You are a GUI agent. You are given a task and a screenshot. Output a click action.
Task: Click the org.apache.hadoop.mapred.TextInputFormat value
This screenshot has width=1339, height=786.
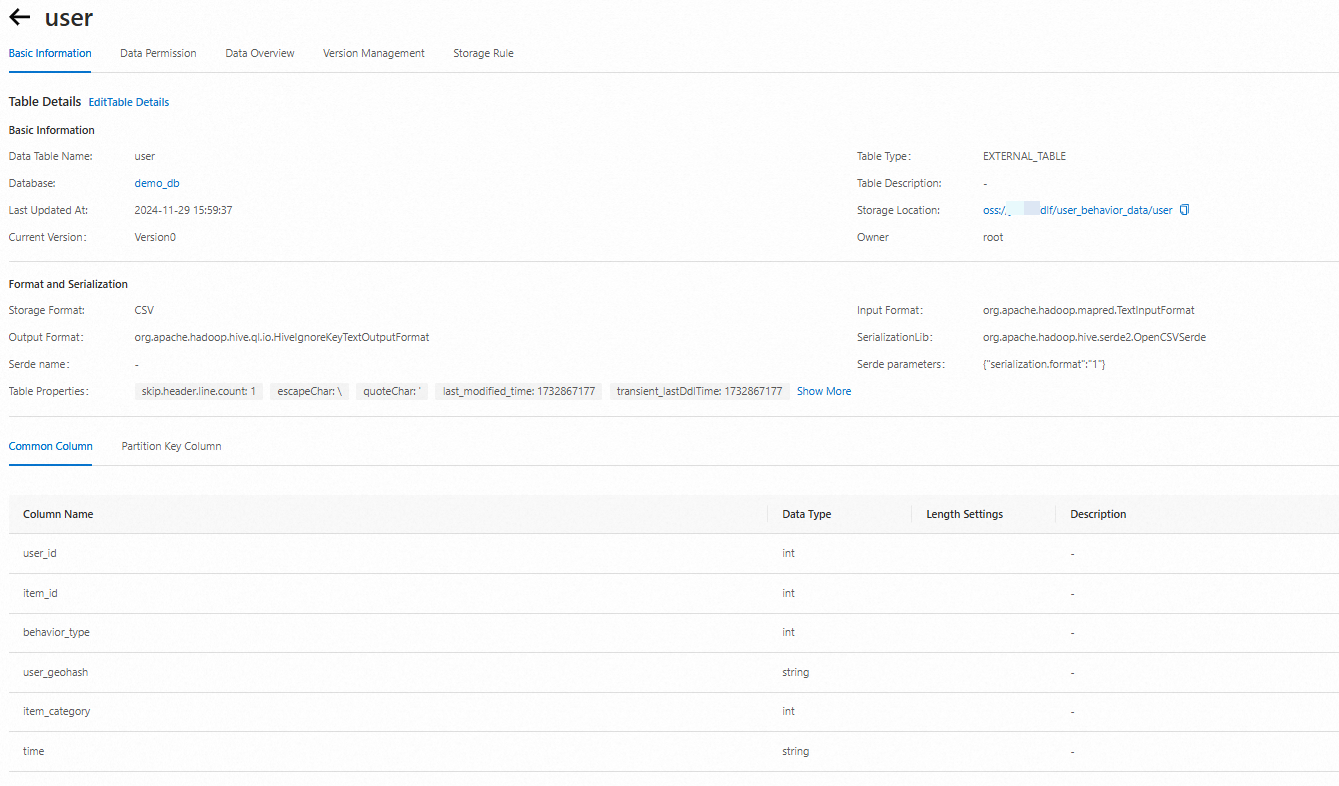tap(1089, 310)
